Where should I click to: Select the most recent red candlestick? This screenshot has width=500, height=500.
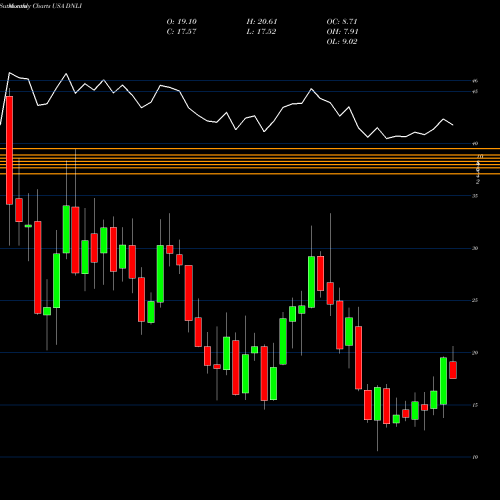453,370
